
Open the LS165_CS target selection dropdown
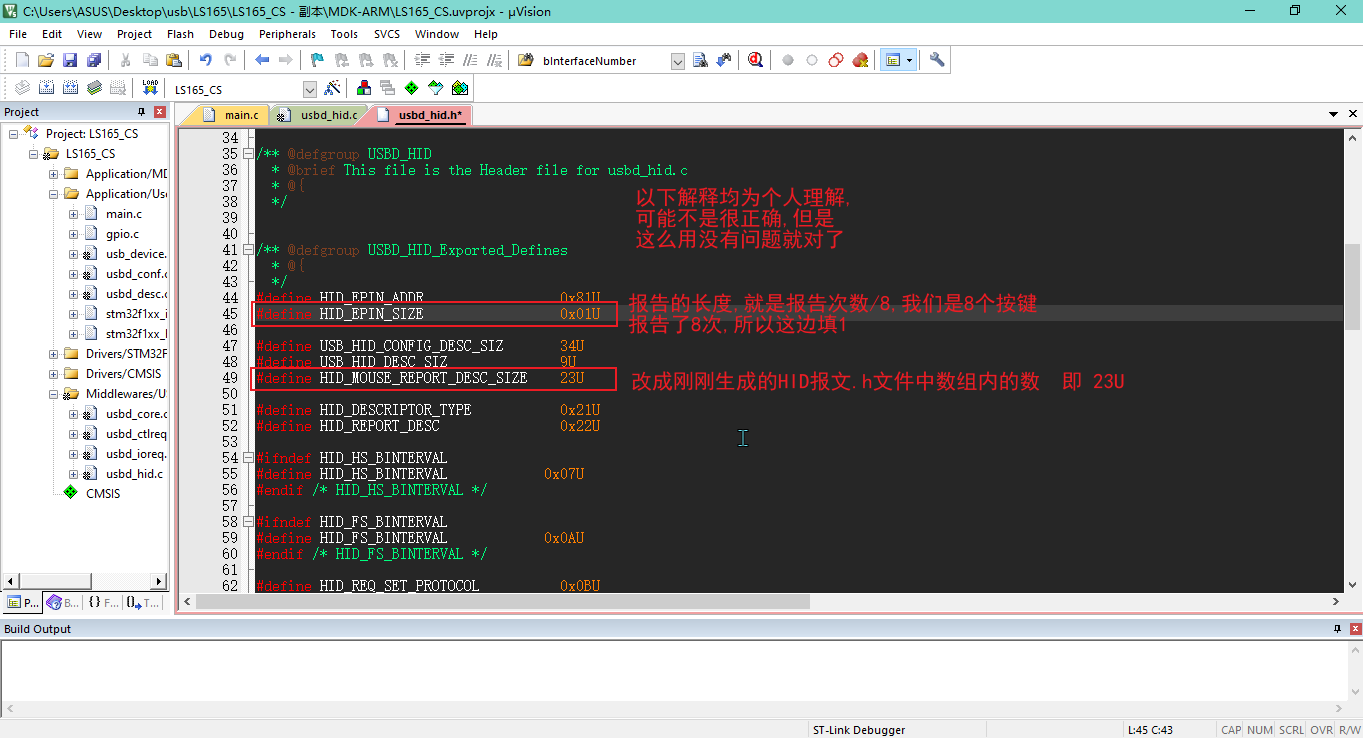tap(309, 89)
